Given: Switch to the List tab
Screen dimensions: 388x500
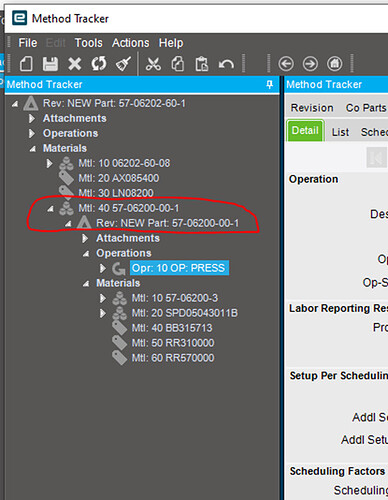Looking at the screenshot, I should pos(340,132).
